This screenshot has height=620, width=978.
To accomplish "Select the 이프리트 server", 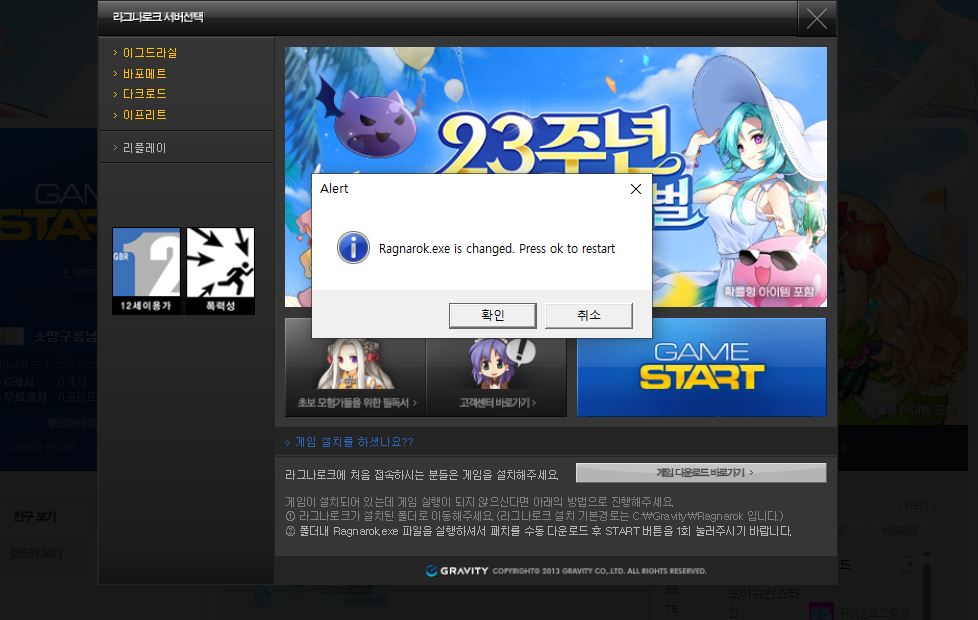I will [x=145, y=115].
